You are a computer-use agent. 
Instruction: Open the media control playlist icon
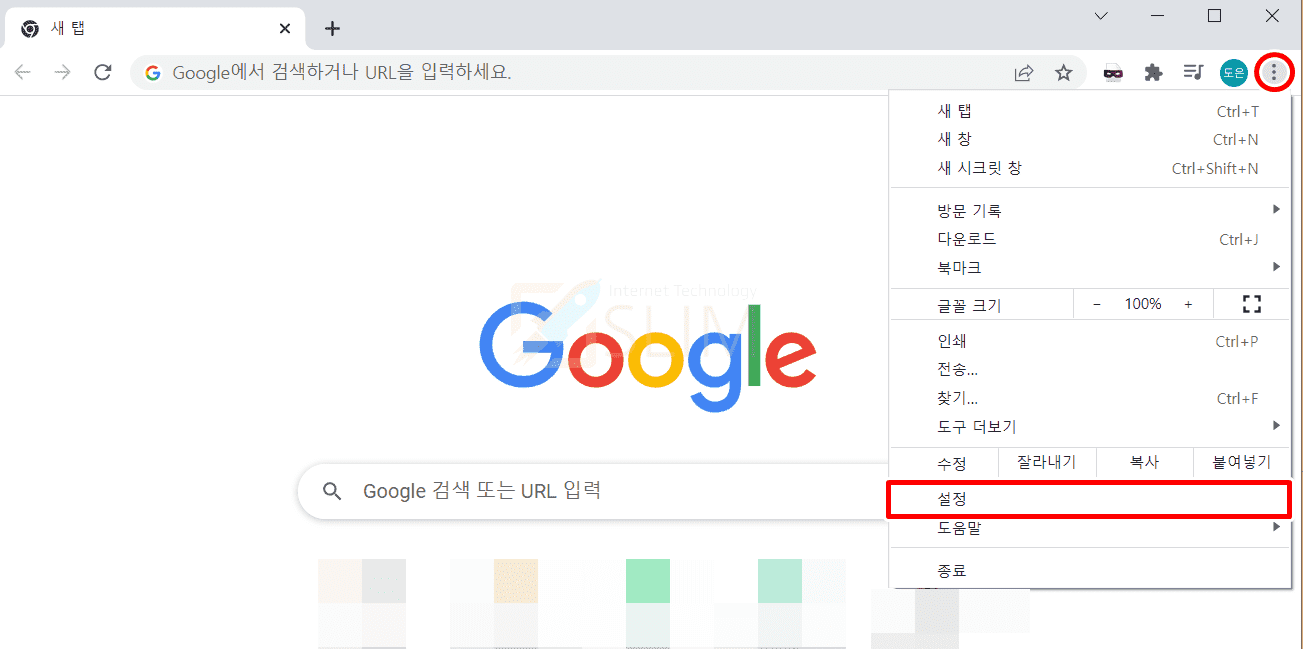tap(1193, 72)
